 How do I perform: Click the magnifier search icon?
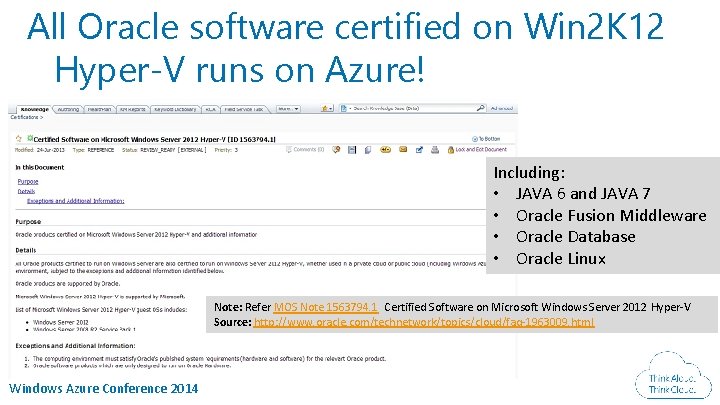480,108
